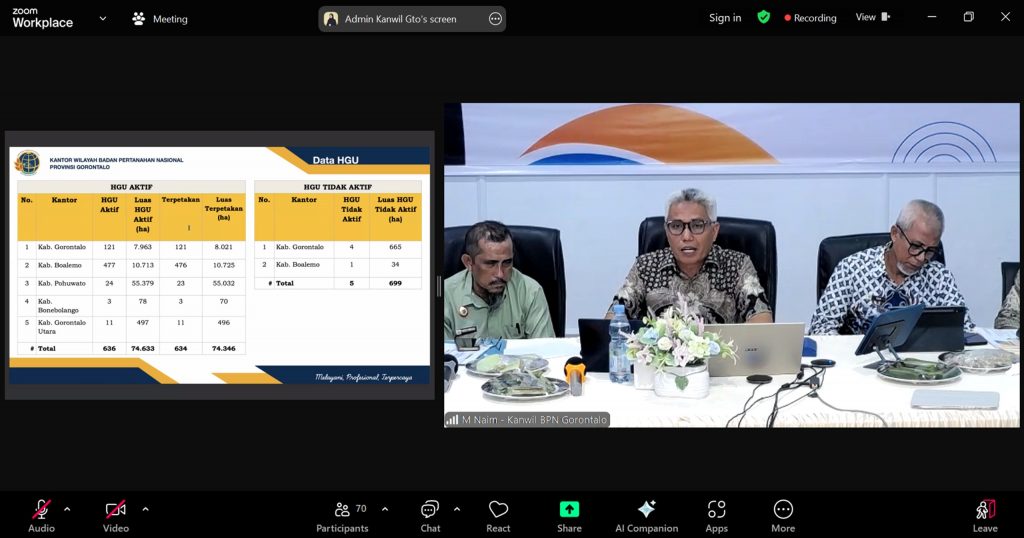Expand video settings chevron next to Video
The image size is (1024, 538).
[x=145, y=509]
